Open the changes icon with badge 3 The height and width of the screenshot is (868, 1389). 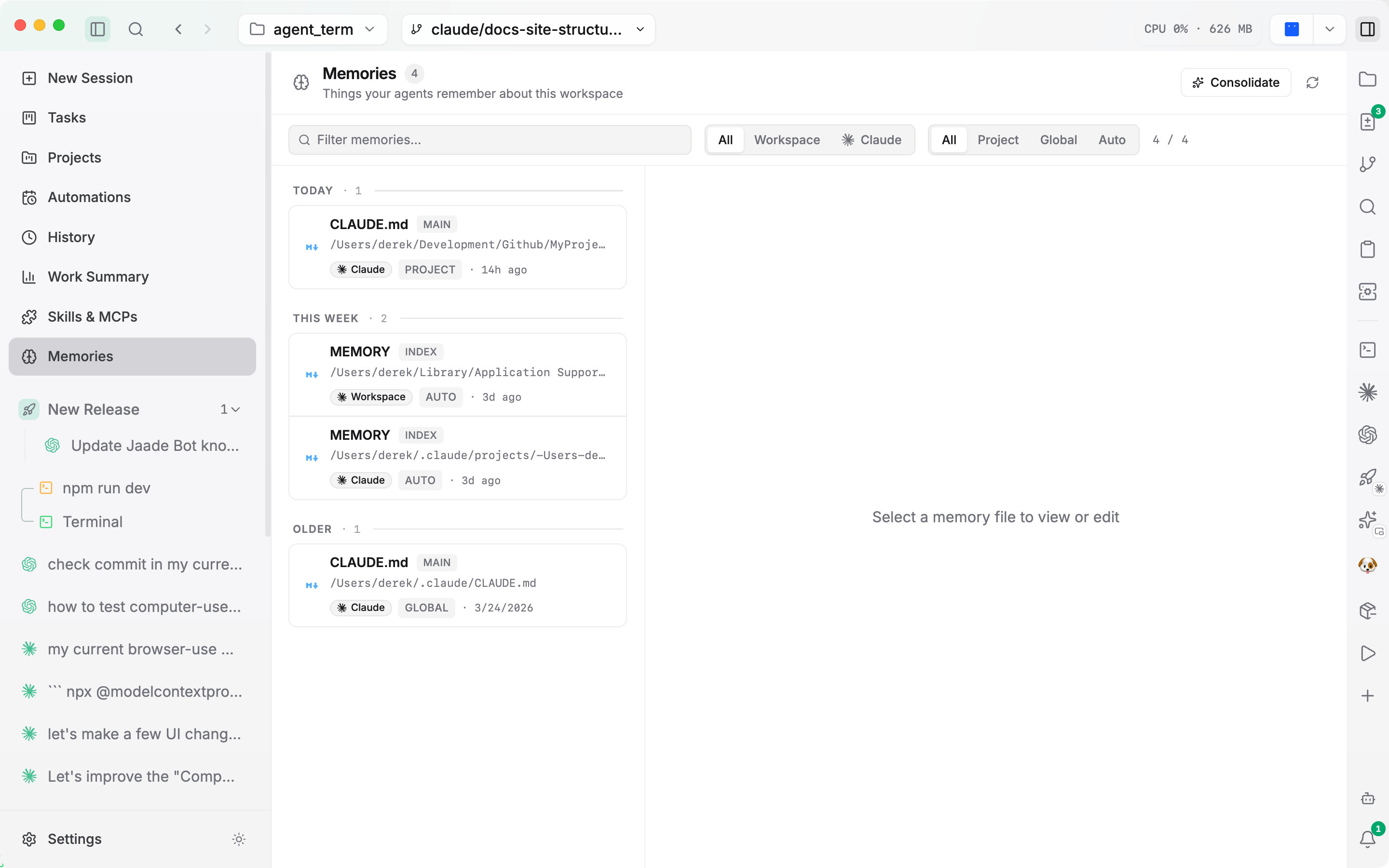pyautogui.click(x=1367, y=122)
